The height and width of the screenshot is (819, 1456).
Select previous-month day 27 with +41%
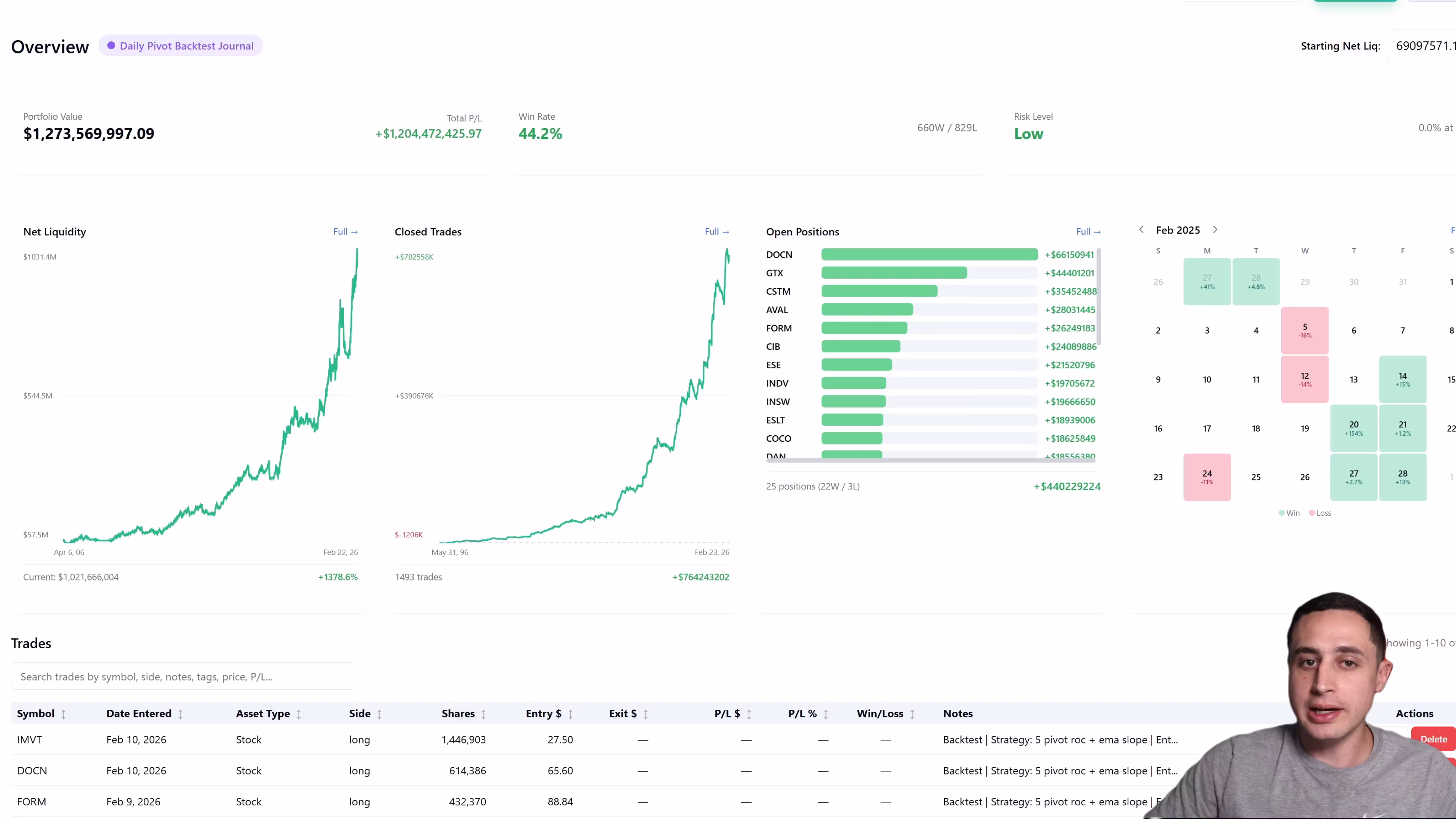click(x=1207, y=281)
